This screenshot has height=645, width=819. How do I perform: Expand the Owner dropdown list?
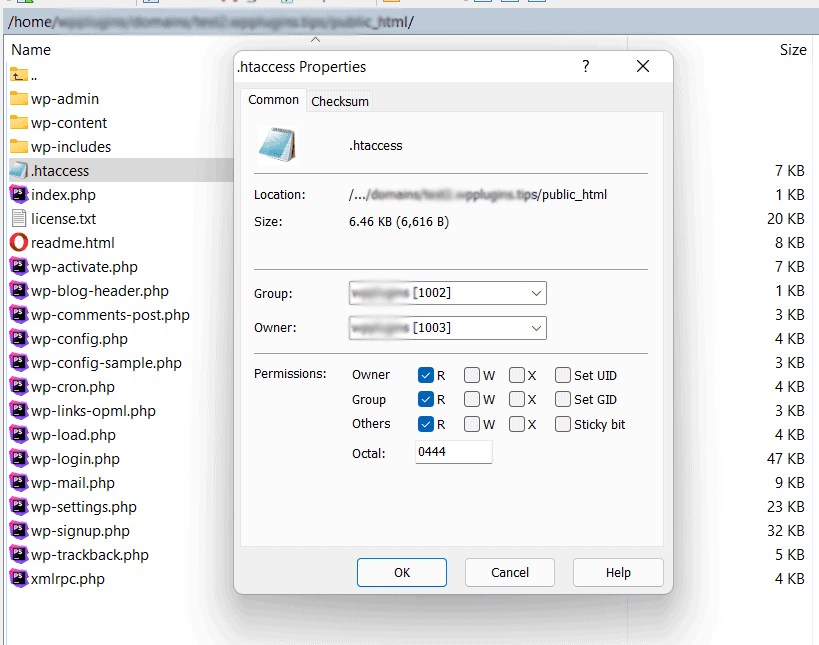(536, 328)
